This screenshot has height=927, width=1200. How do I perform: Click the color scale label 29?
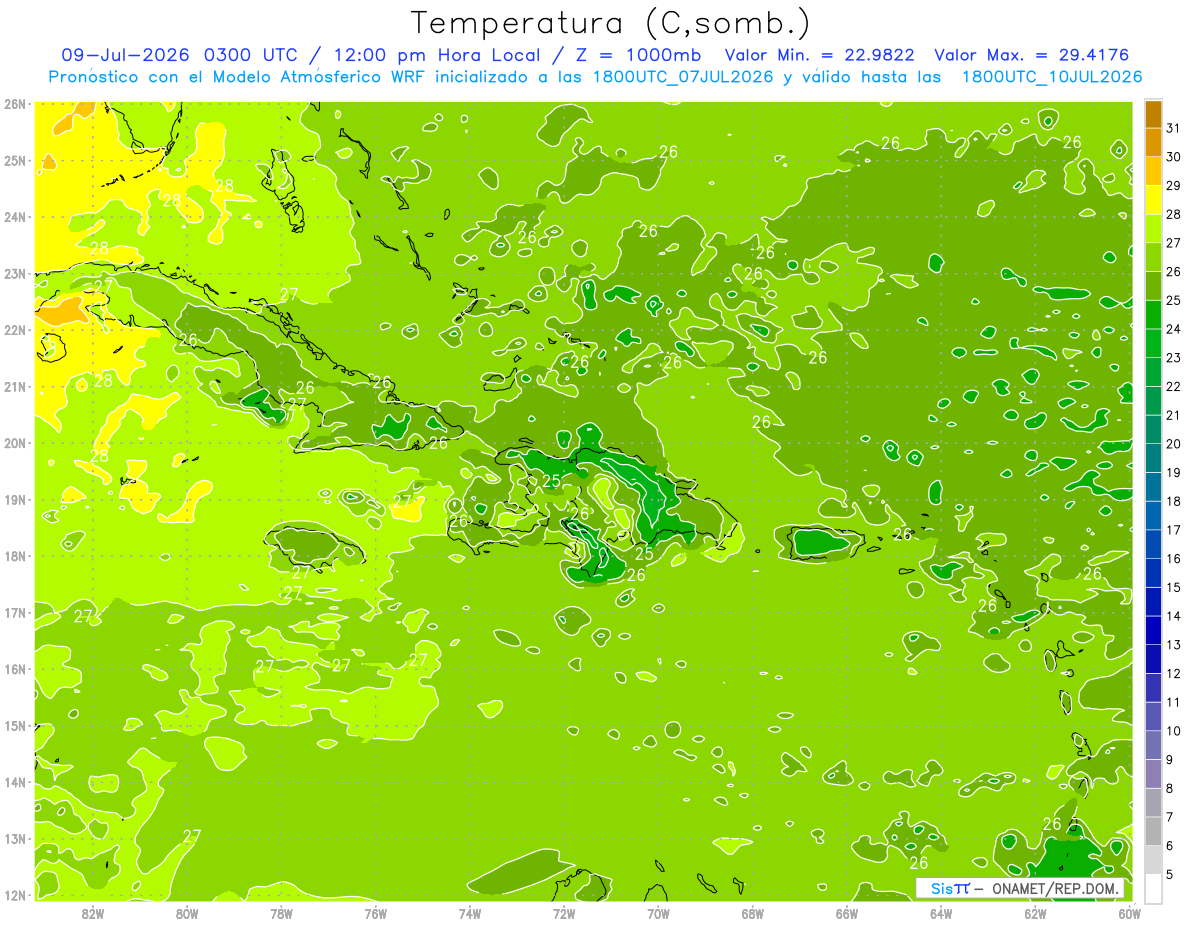coord(1174,186)
